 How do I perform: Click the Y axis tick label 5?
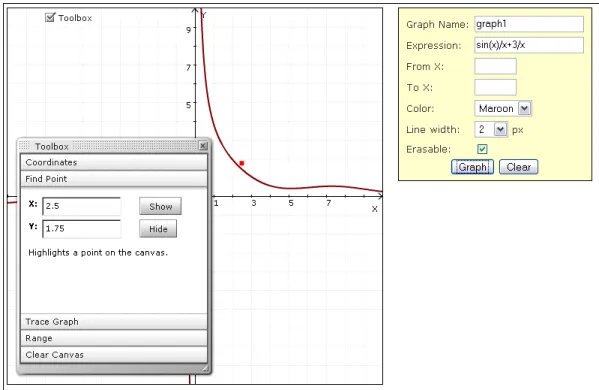[188, 104]
